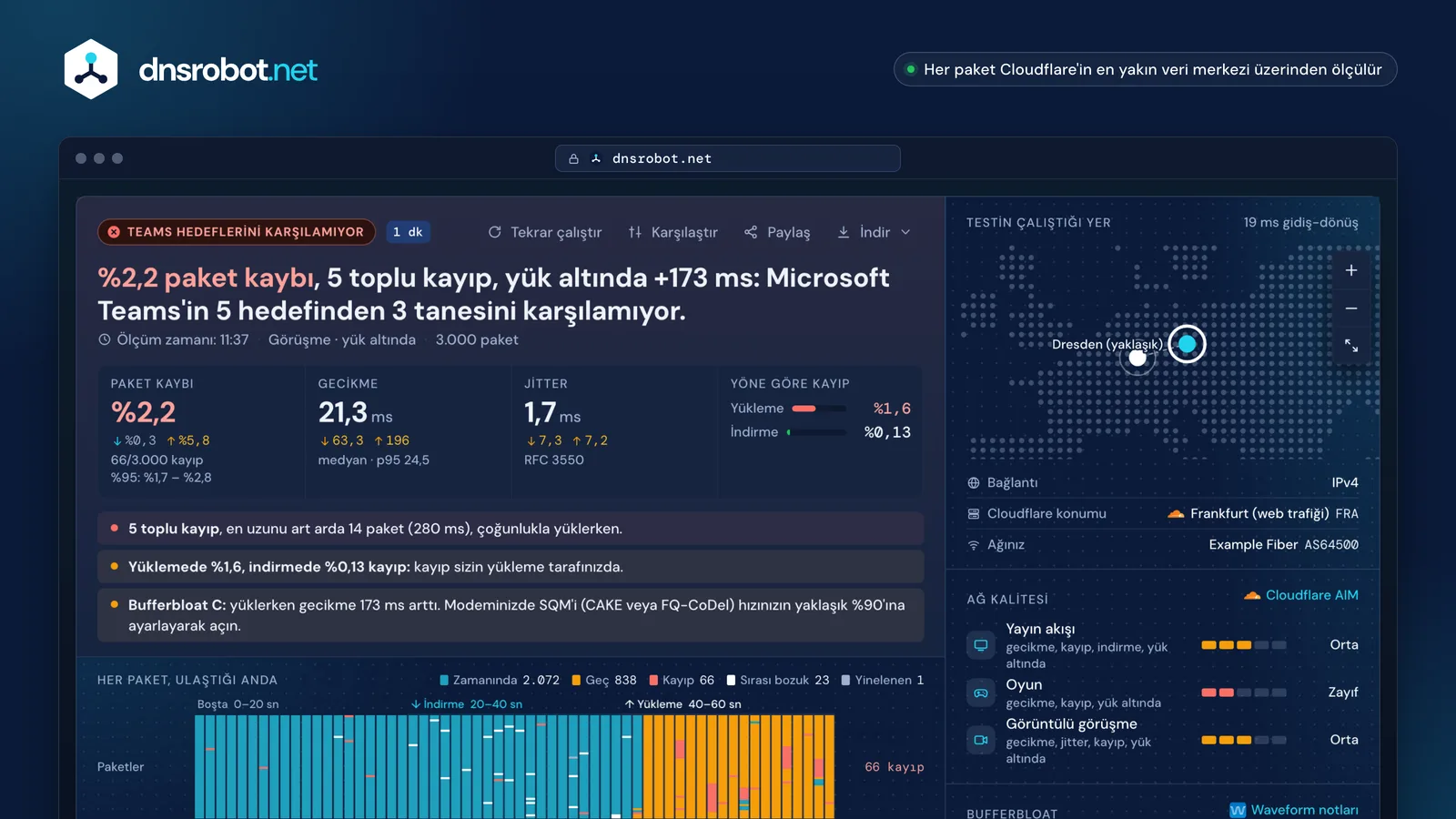The image size is (1456, 819).
Task: Click the Cloudflare konumu server icon
Action: click(974, 514)
